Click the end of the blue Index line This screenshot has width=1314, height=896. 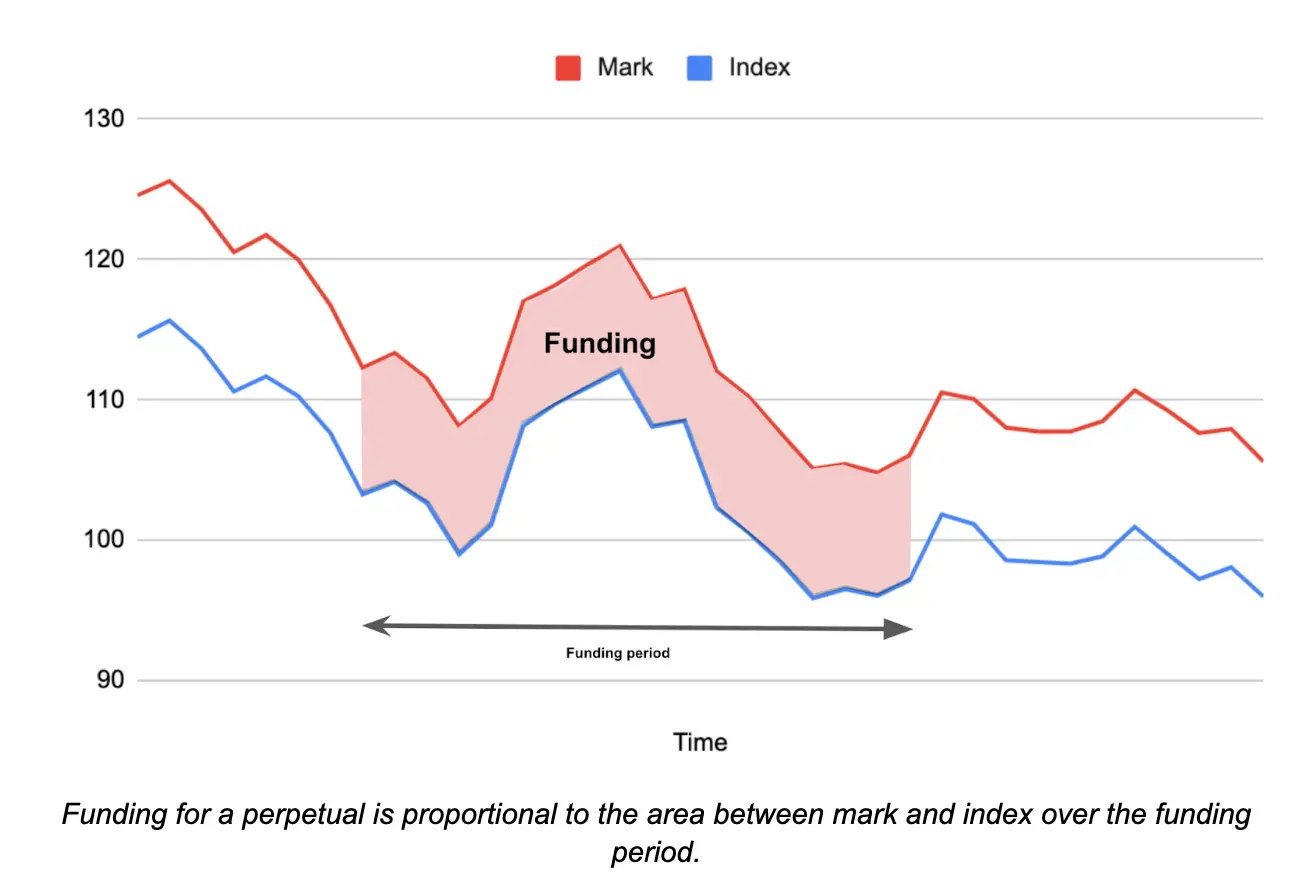[x=1262, y=595]
